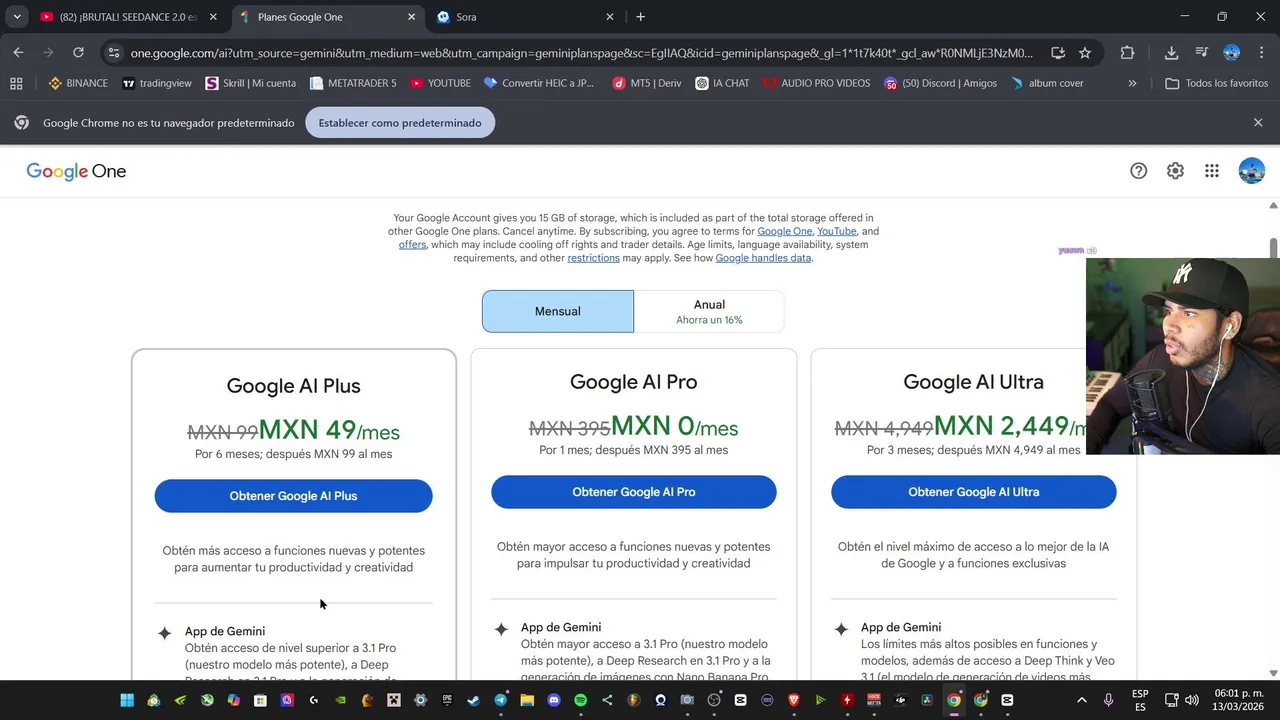
Task: Open the restrictions link
Action: tap(593, 258)
